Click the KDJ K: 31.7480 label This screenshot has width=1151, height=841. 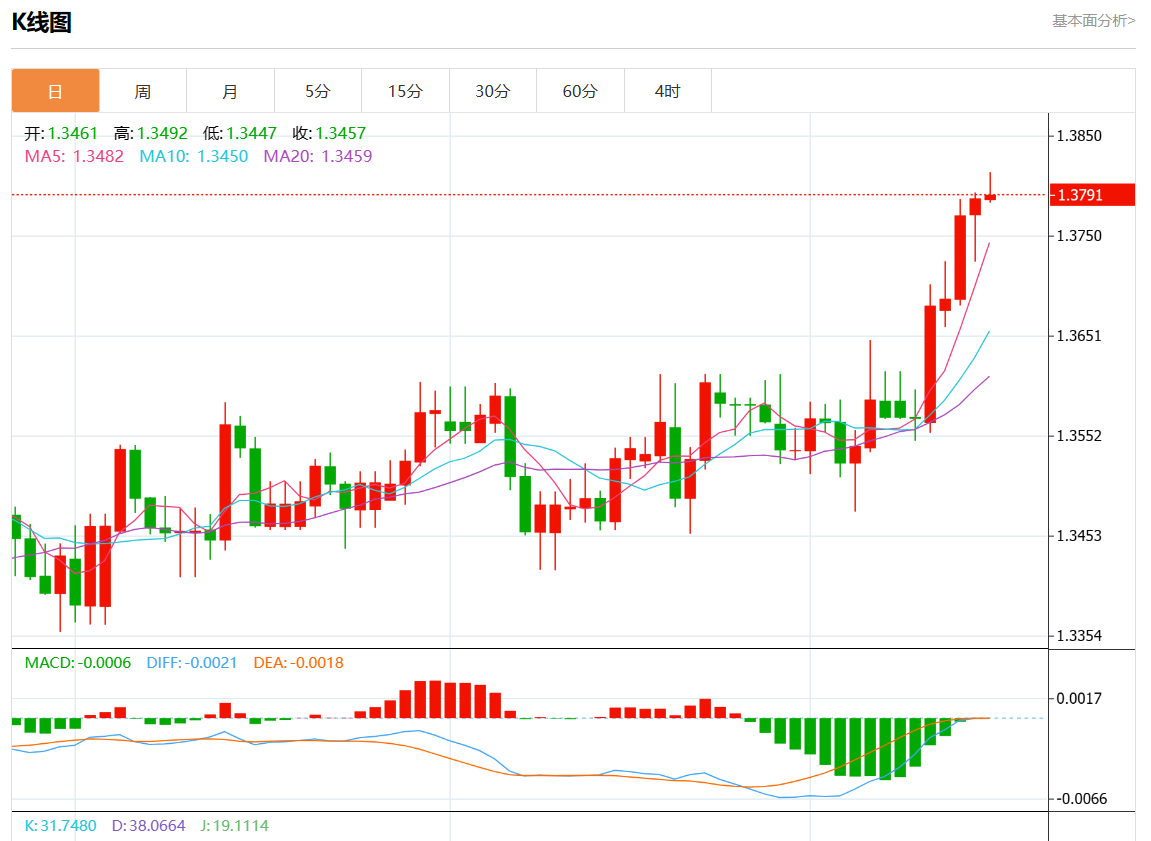click(60, 826)
